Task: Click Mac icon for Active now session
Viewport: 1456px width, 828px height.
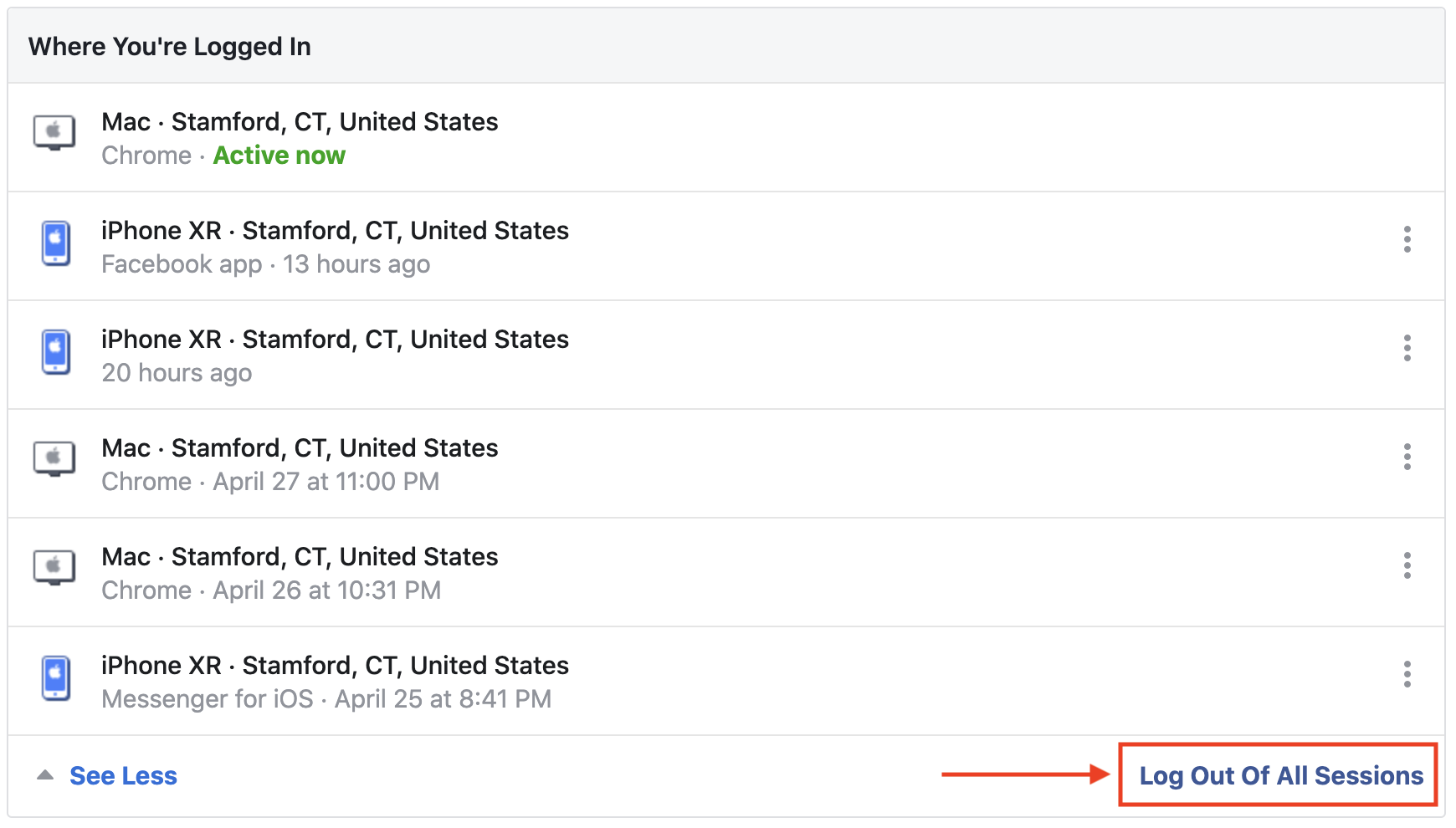Action: [x=54, y=132]
